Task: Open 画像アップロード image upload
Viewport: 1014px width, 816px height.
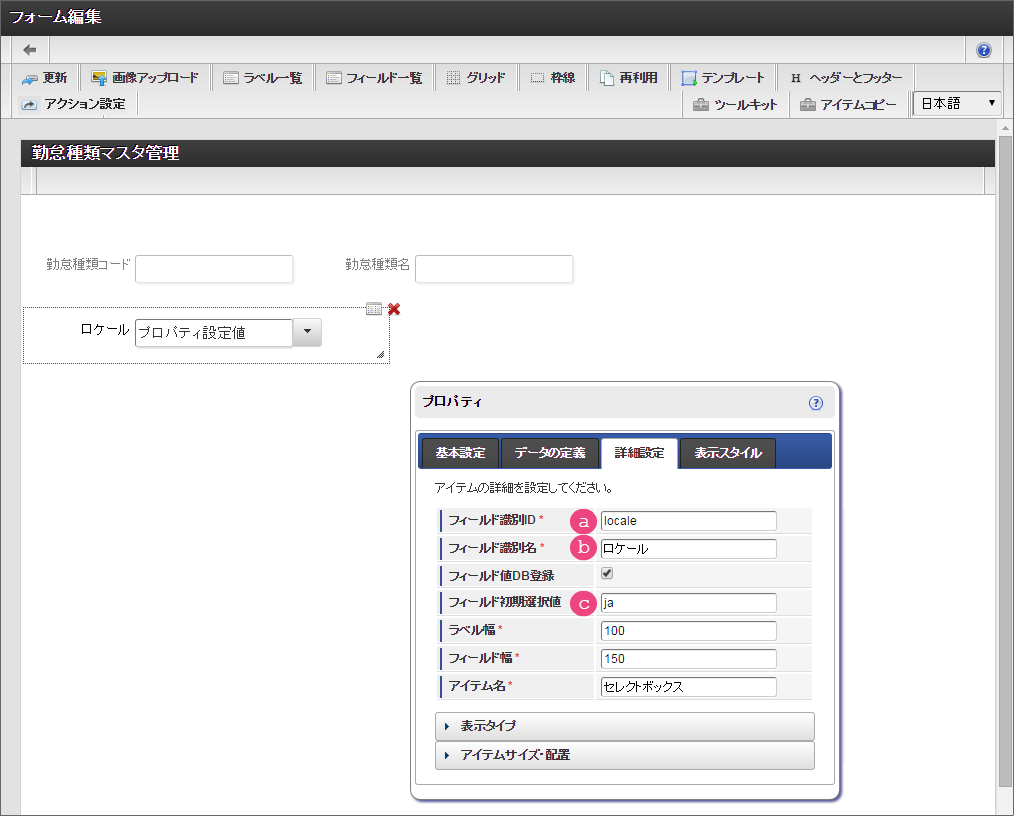Action: (145, 78)
